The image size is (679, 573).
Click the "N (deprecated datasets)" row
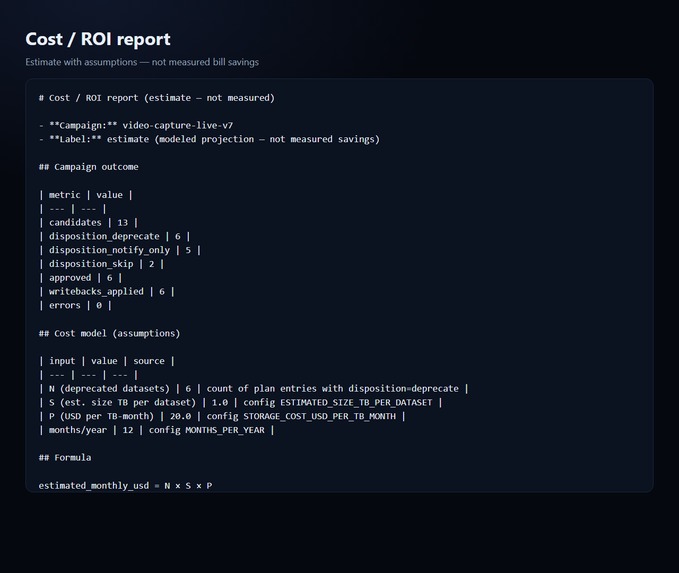(254, 389)
